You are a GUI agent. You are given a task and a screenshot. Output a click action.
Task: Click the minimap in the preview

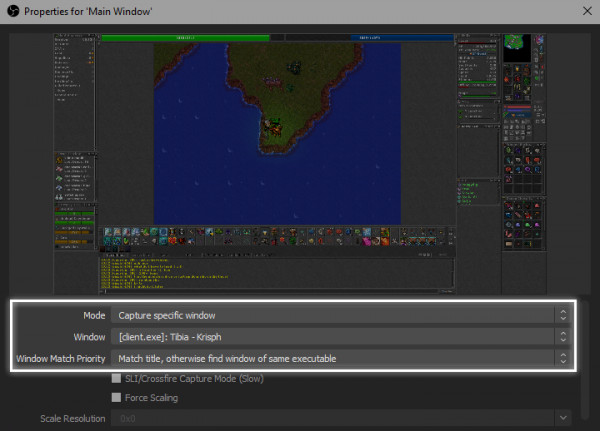pyautogui.click(x=517, y=47)
